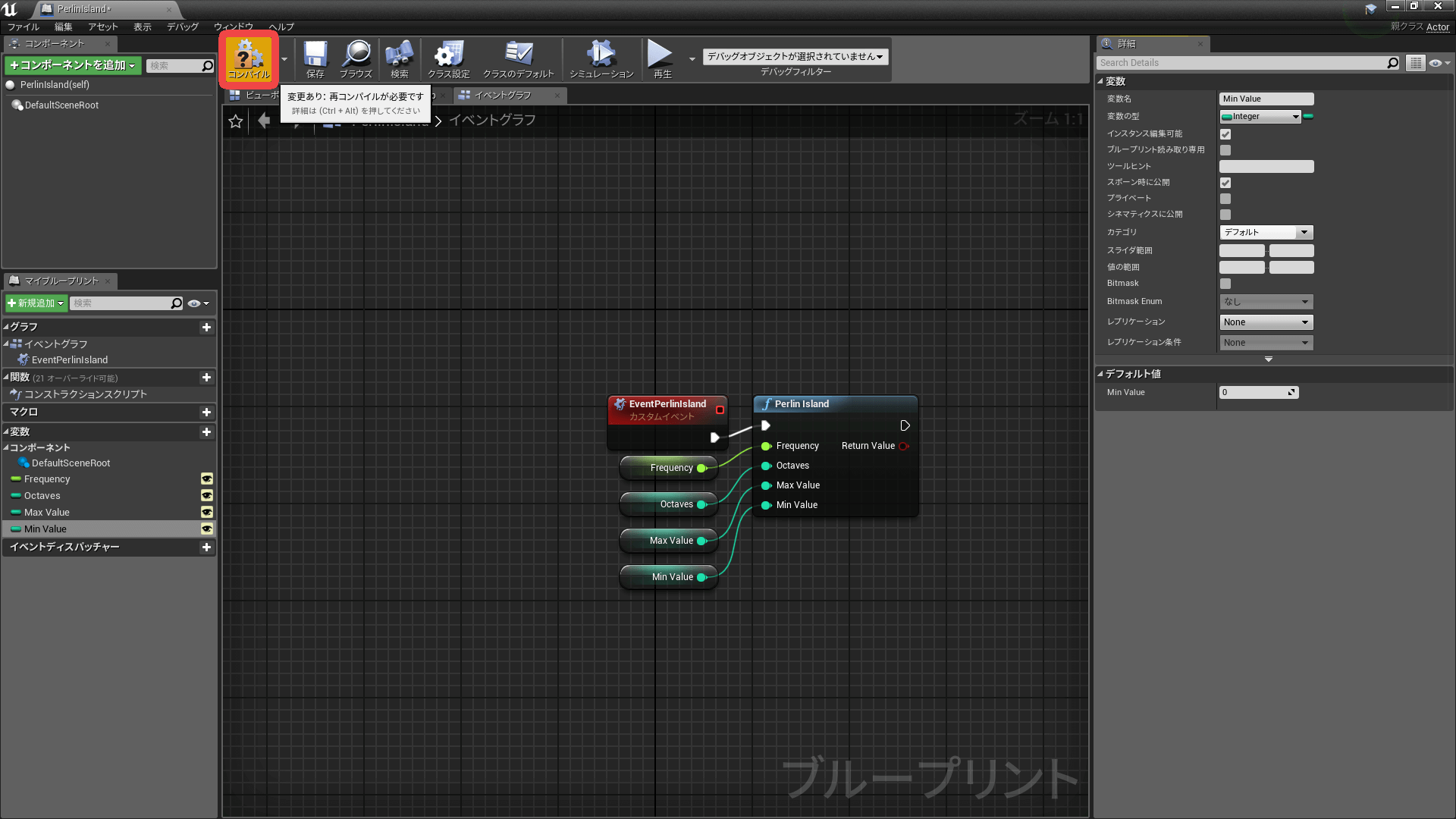Click Add Component (コンポーネントを追加) button
1456x819 pixels.
pos(73,66)
